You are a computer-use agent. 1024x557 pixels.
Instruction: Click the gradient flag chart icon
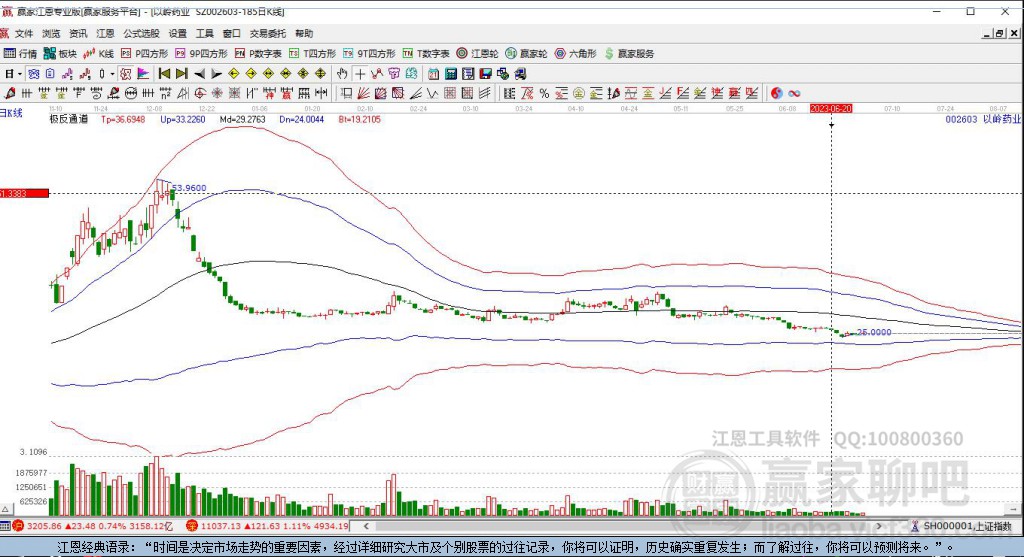[x=143, y=74]
